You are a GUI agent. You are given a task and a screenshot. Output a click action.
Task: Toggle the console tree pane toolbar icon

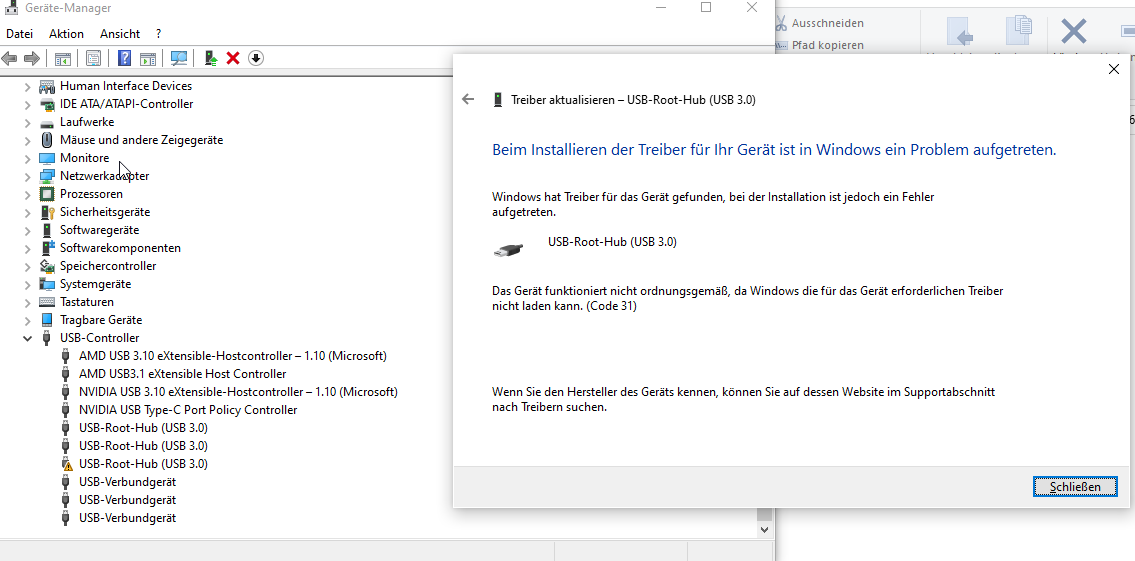point(63,58)
